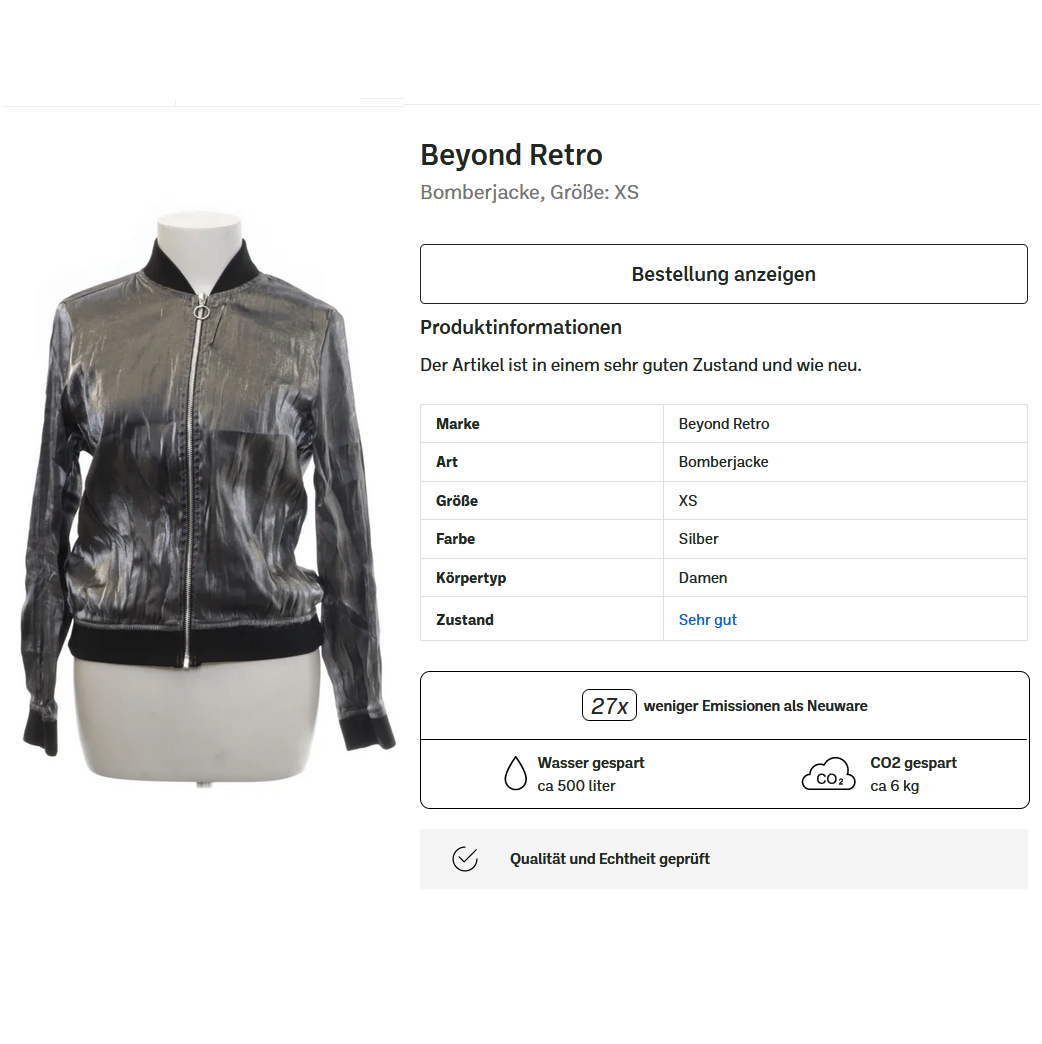Click the CO2 gespart label
Viewport: 1042px width, 1044px height.
[x=913, y=763]
